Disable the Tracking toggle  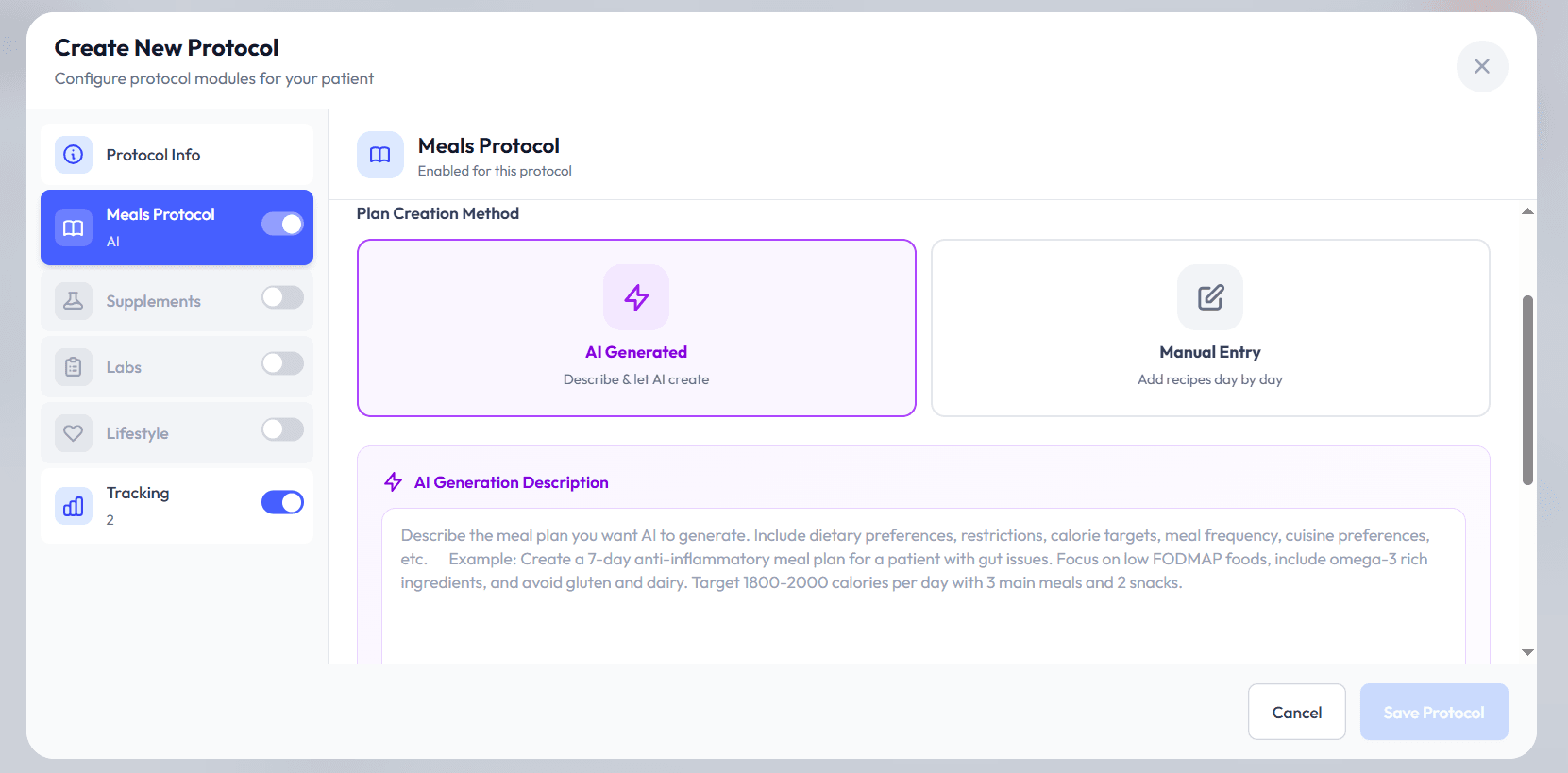pos(281,501)
